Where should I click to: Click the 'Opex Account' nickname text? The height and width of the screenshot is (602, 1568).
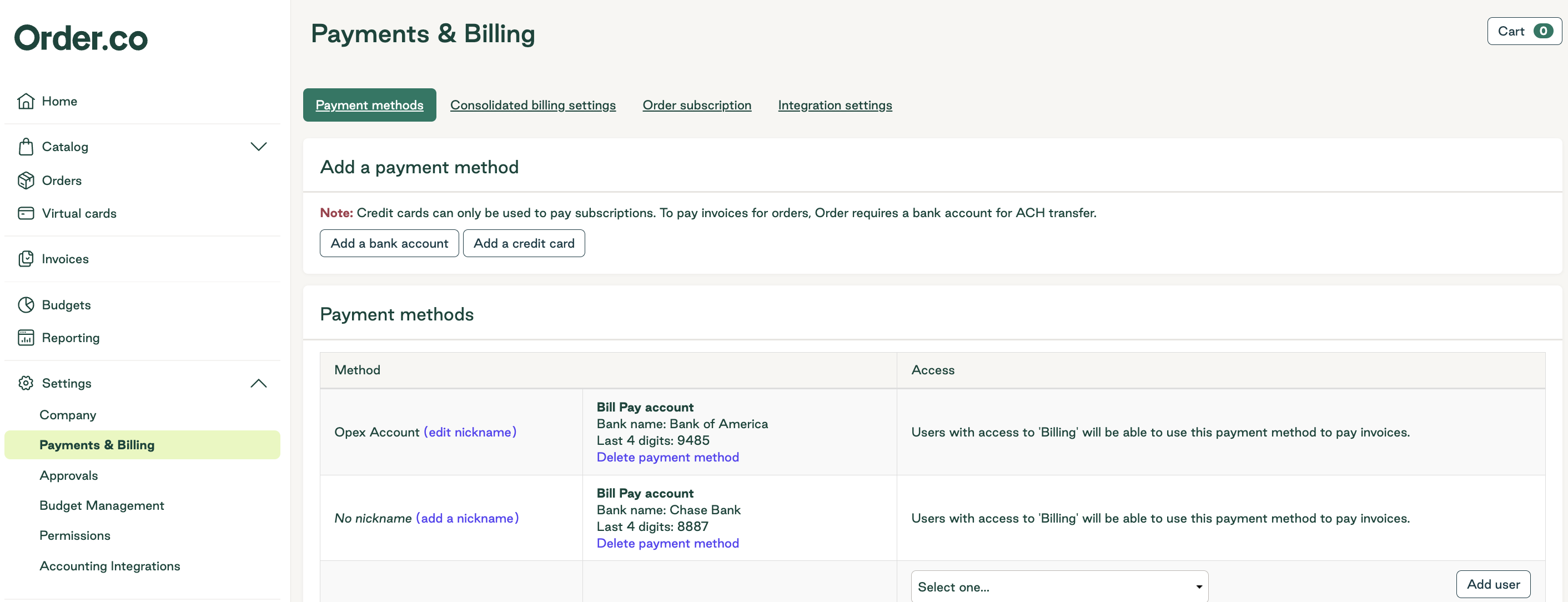(x=377, y=432)
